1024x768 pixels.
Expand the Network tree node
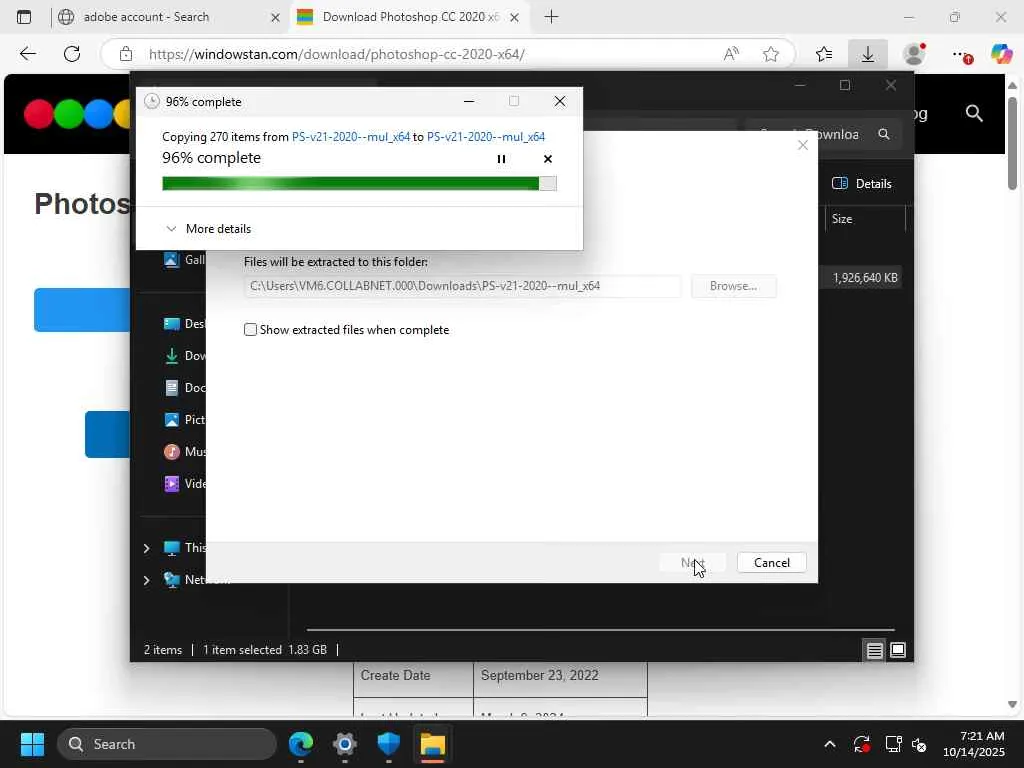(146, 580)
